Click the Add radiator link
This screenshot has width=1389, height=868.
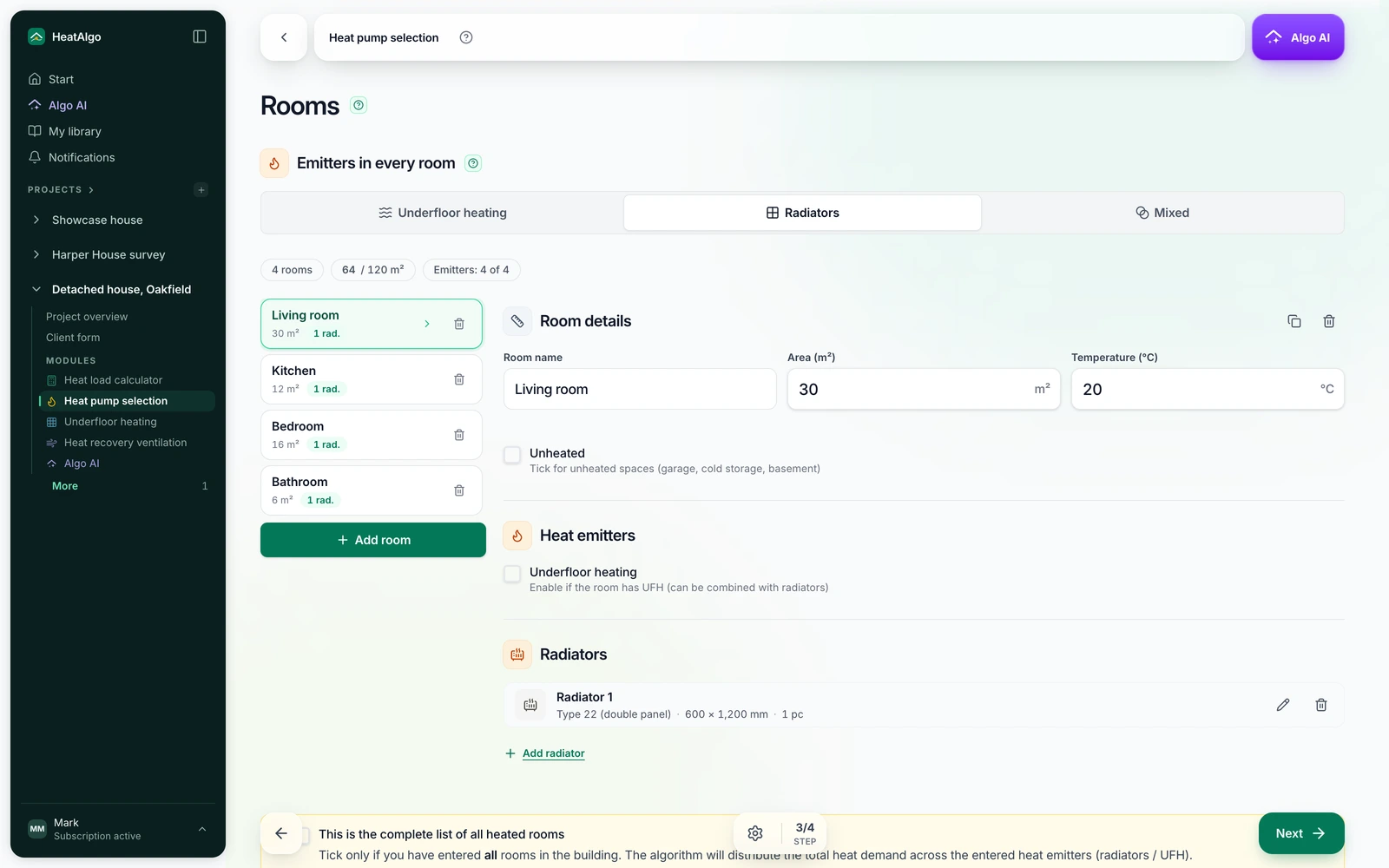coord(553,753)
